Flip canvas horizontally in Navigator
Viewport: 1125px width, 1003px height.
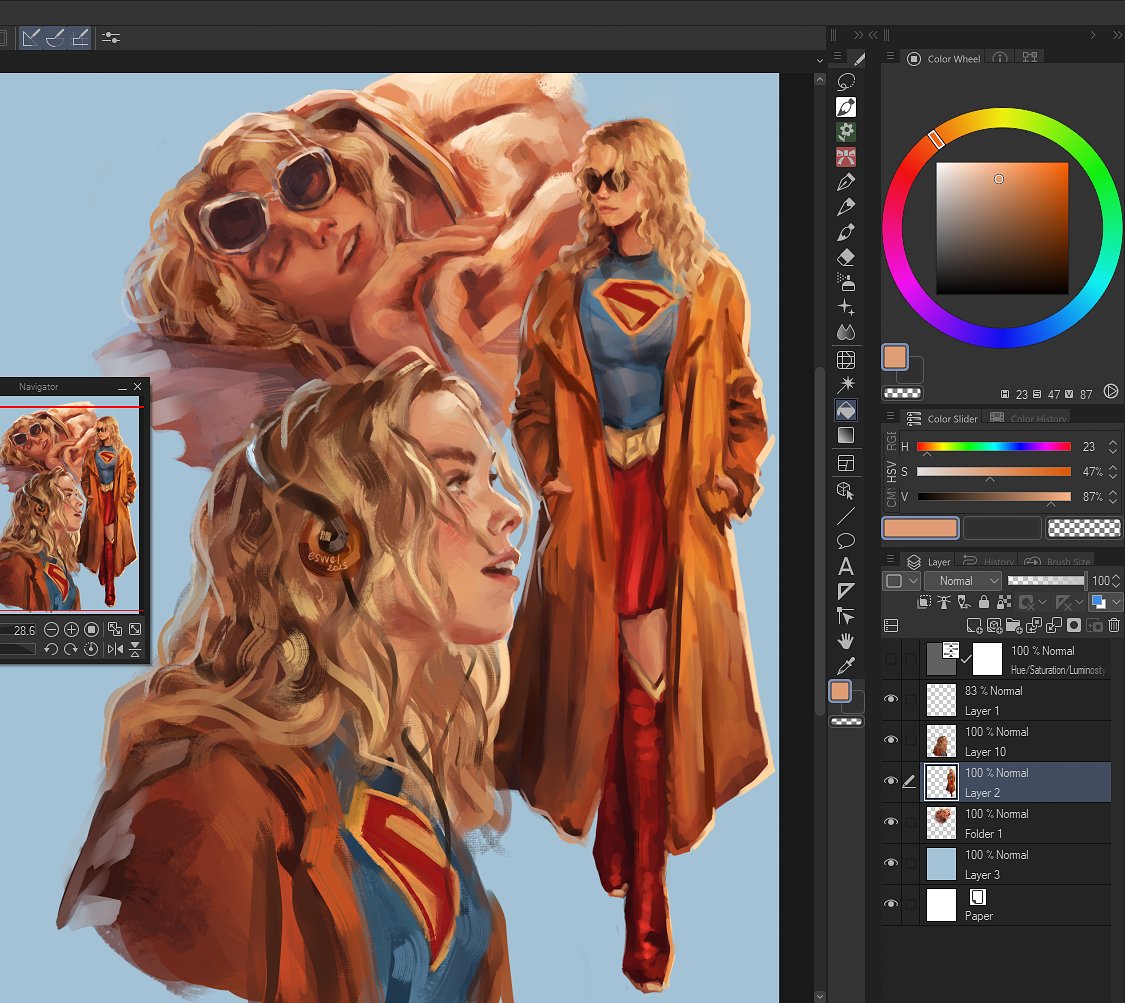coord(114,649)
